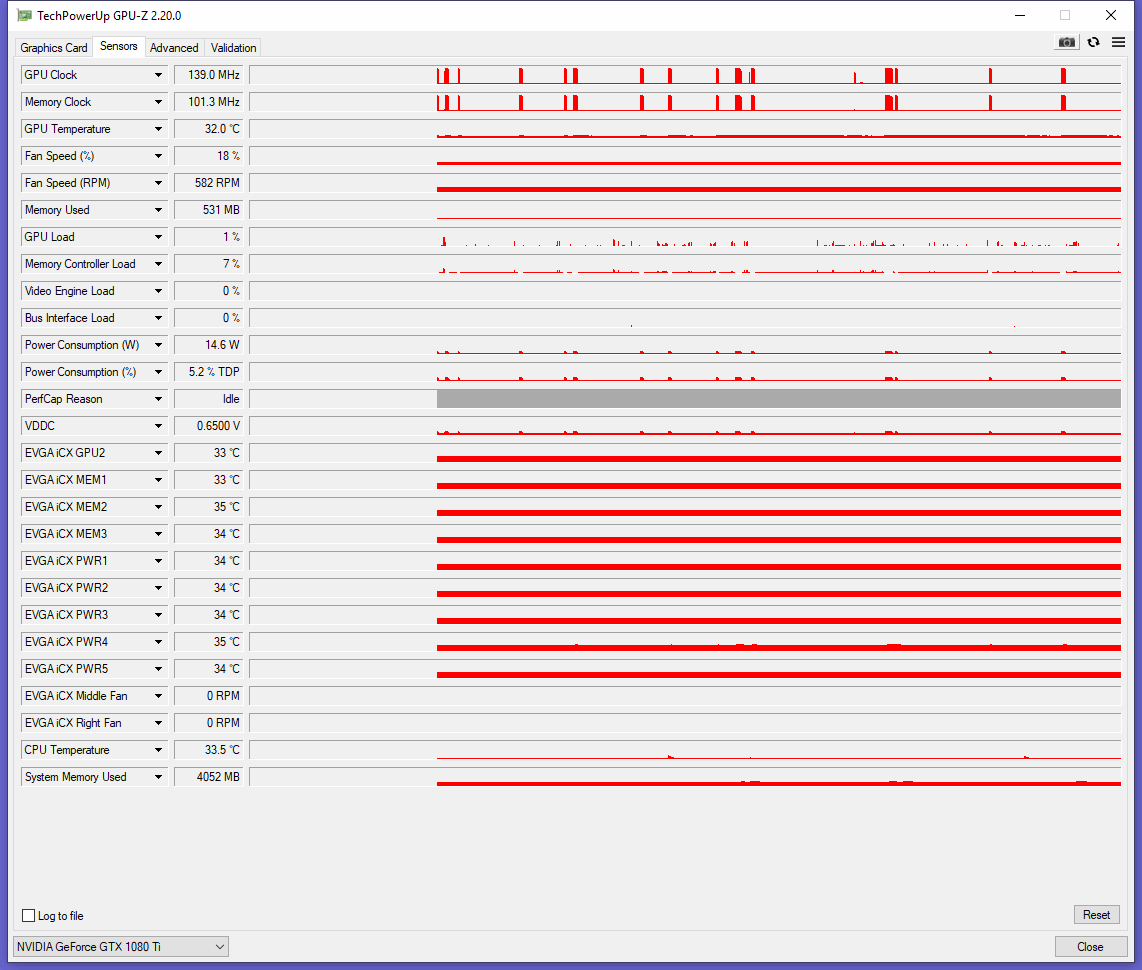The width and height of the screenshot is (1142, 970).
Task: Expand the Fan Speed (RPM) dropdown
Action: tap(158, 183)
